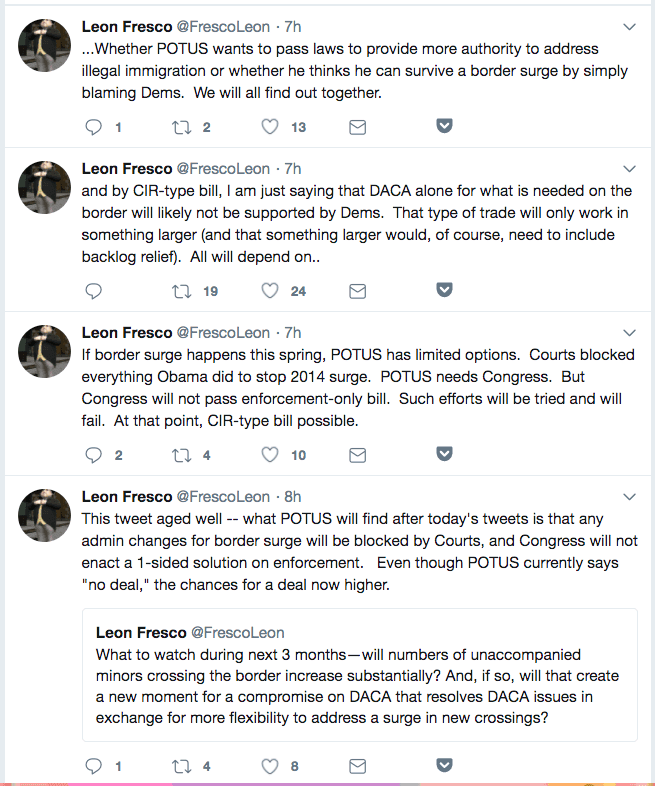
Task: Reply to the 'If border surge happens' tweet
Action: (x=95, y=455)
